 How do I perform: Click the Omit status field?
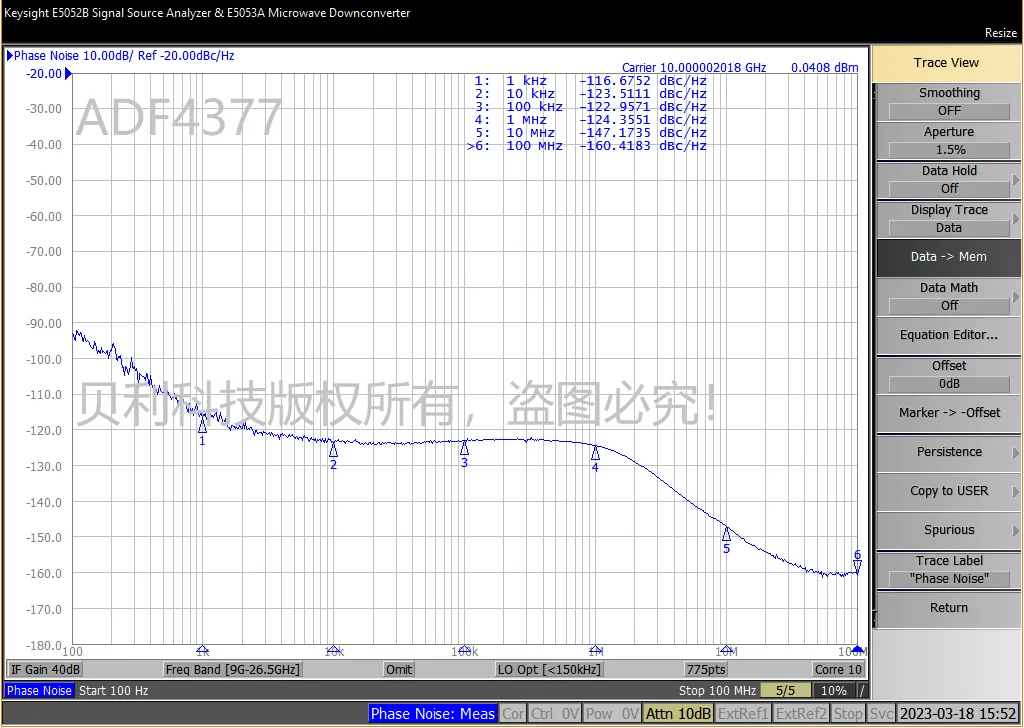(399, 670)
